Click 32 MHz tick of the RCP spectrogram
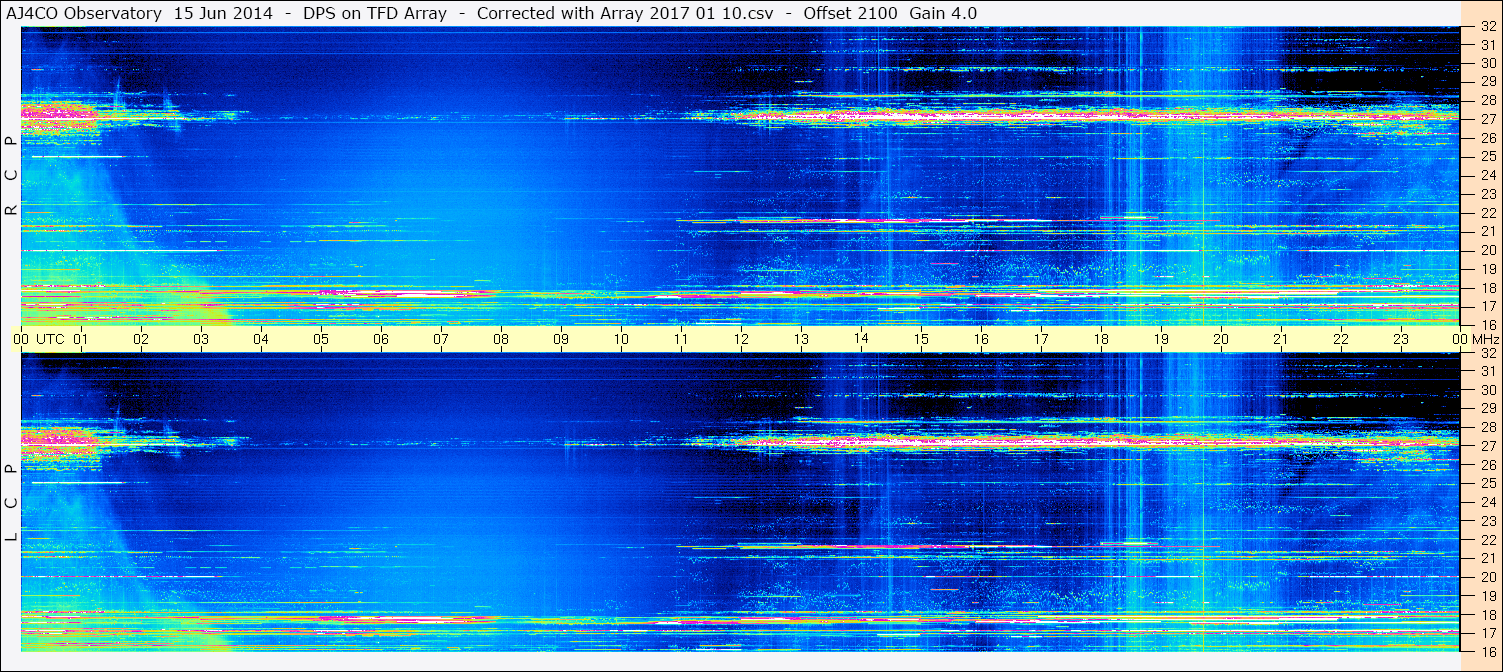Screen dimensions: 1503x672 pyautogui.click(x=1487, y=27)
